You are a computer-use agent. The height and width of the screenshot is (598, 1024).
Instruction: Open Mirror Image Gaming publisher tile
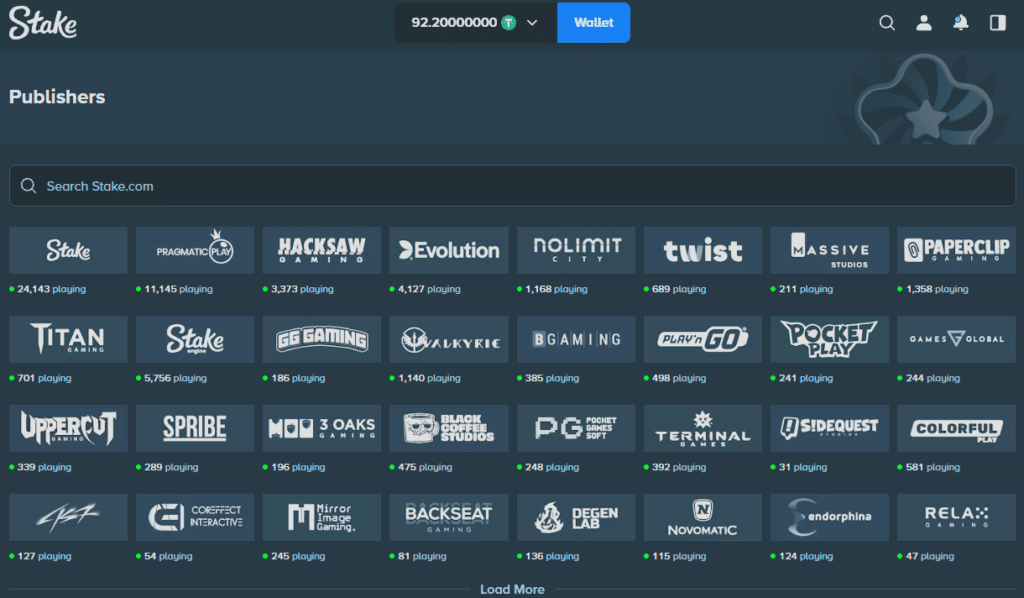tap(321, 518)
